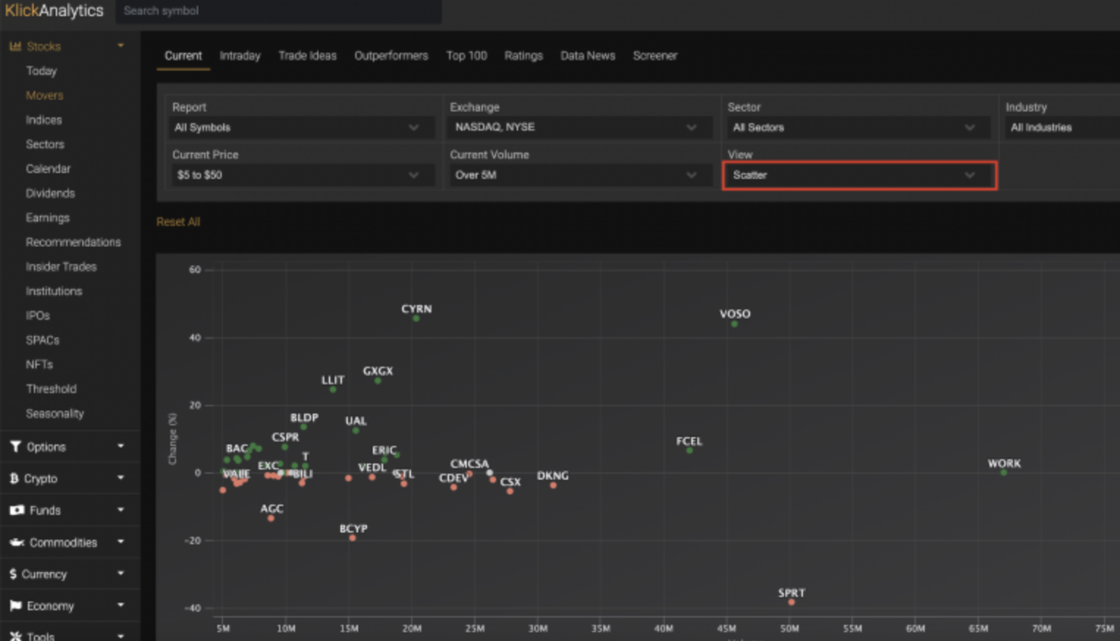The width and height of the screenshot is (1120, 641).
Task: Open Recommendations in the sidebar
Action: click(73, 242)
